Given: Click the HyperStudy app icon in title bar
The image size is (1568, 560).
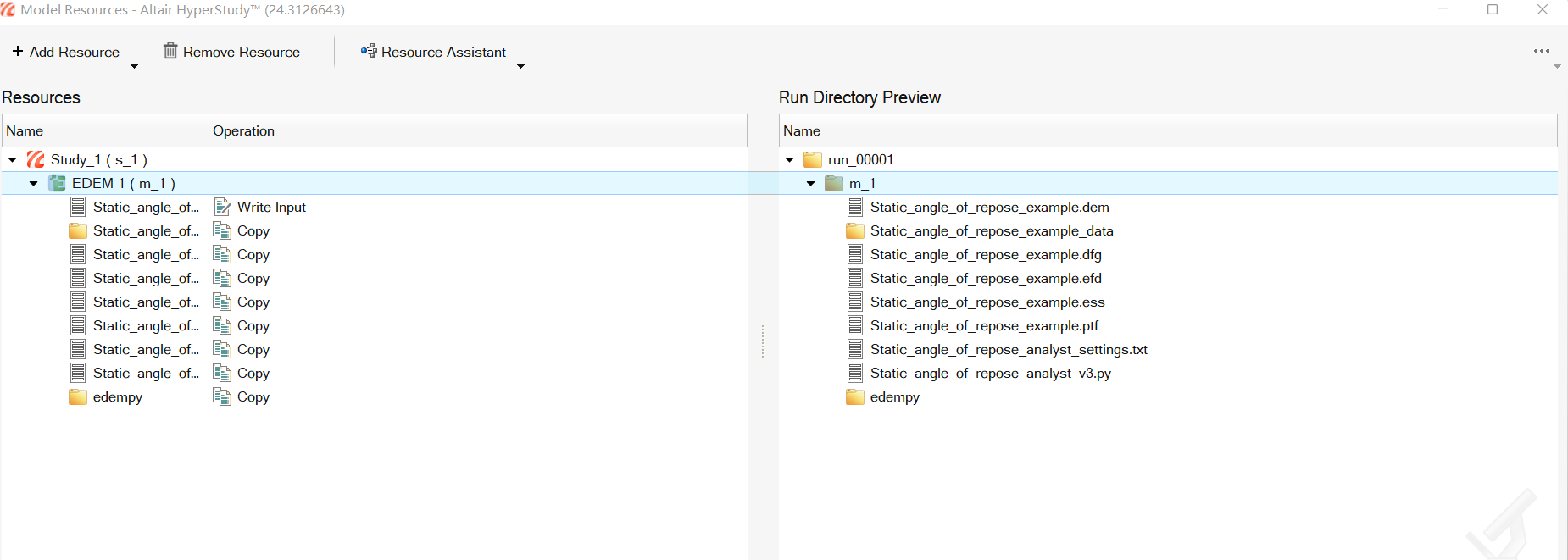Looking at the screenshot, I should click(x=8, y=9).
